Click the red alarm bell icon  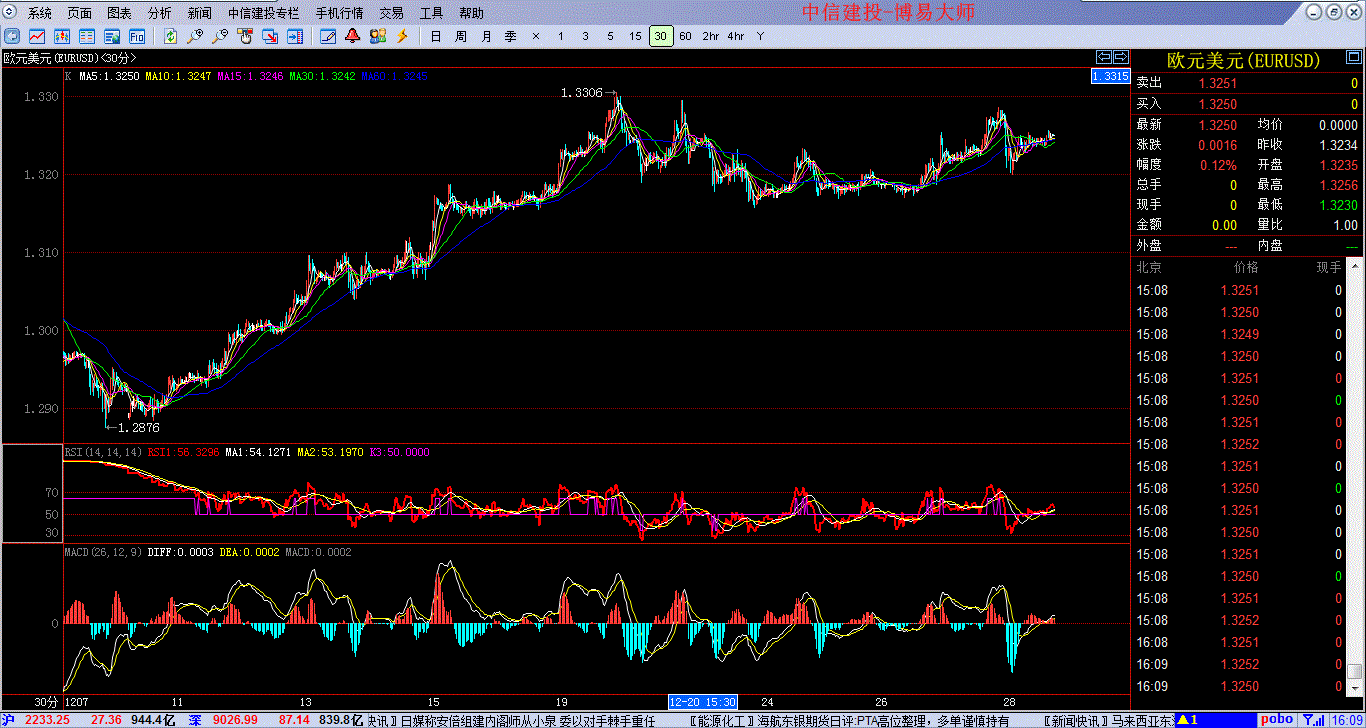352,36
